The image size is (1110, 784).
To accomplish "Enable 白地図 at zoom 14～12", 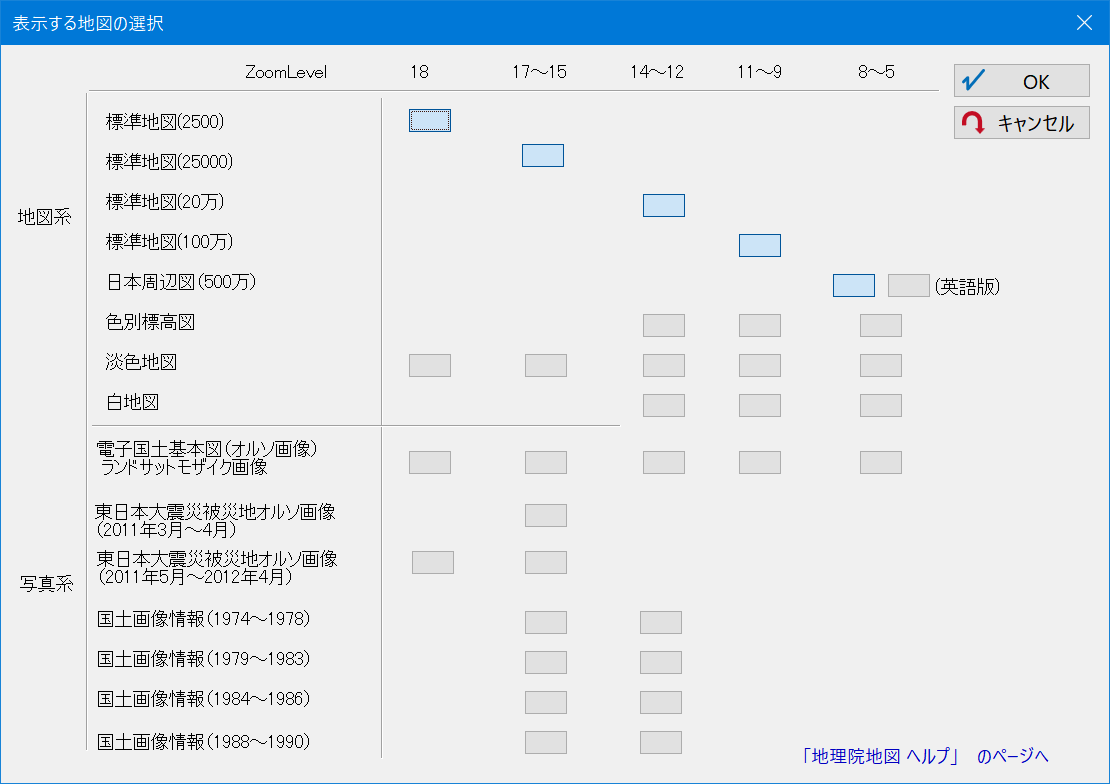I will (664, 405).
